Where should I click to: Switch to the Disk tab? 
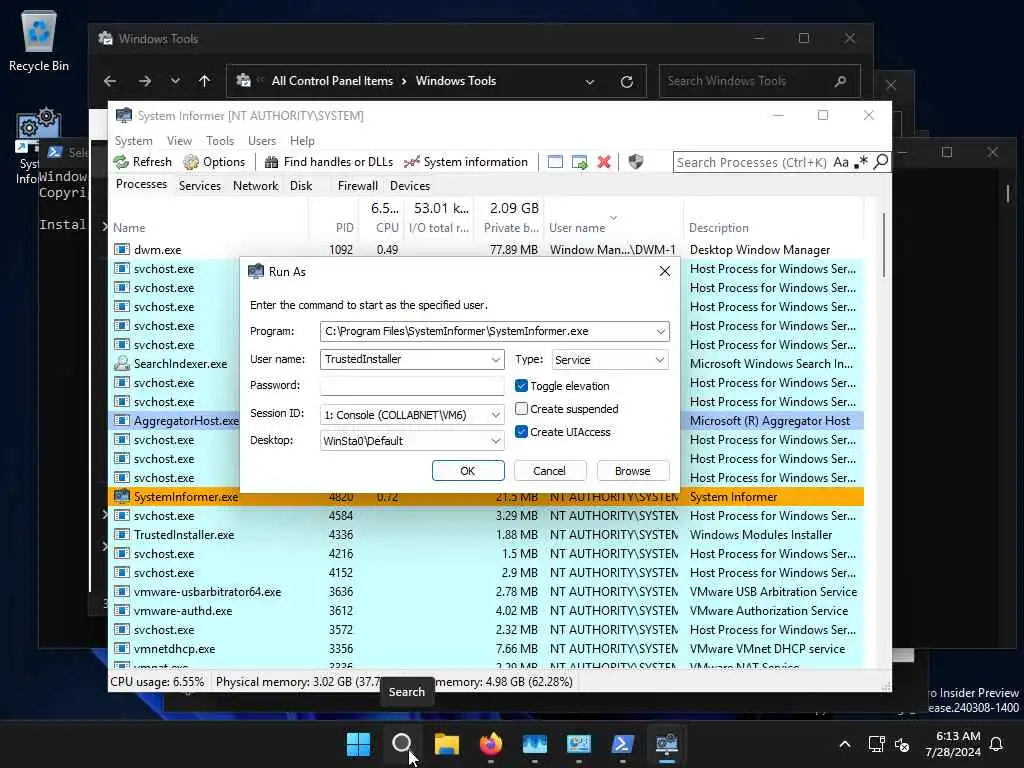(x=301, y=185)
